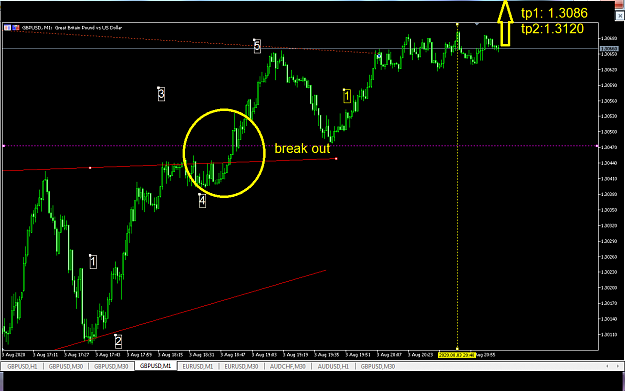Select the wave label '4' text object
Screen dimensions: 625x391
[202, 201]
